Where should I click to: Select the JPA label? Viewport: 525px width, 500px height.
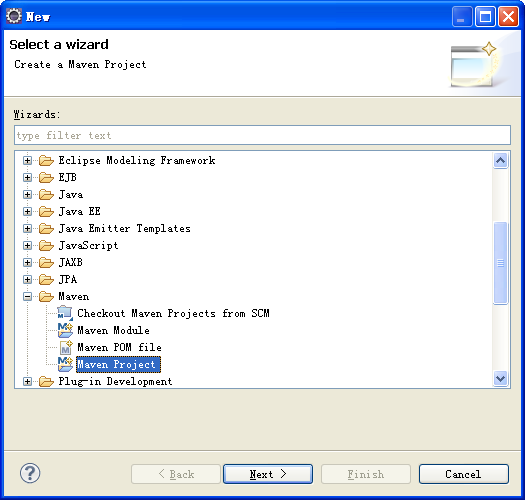point(68,280)
